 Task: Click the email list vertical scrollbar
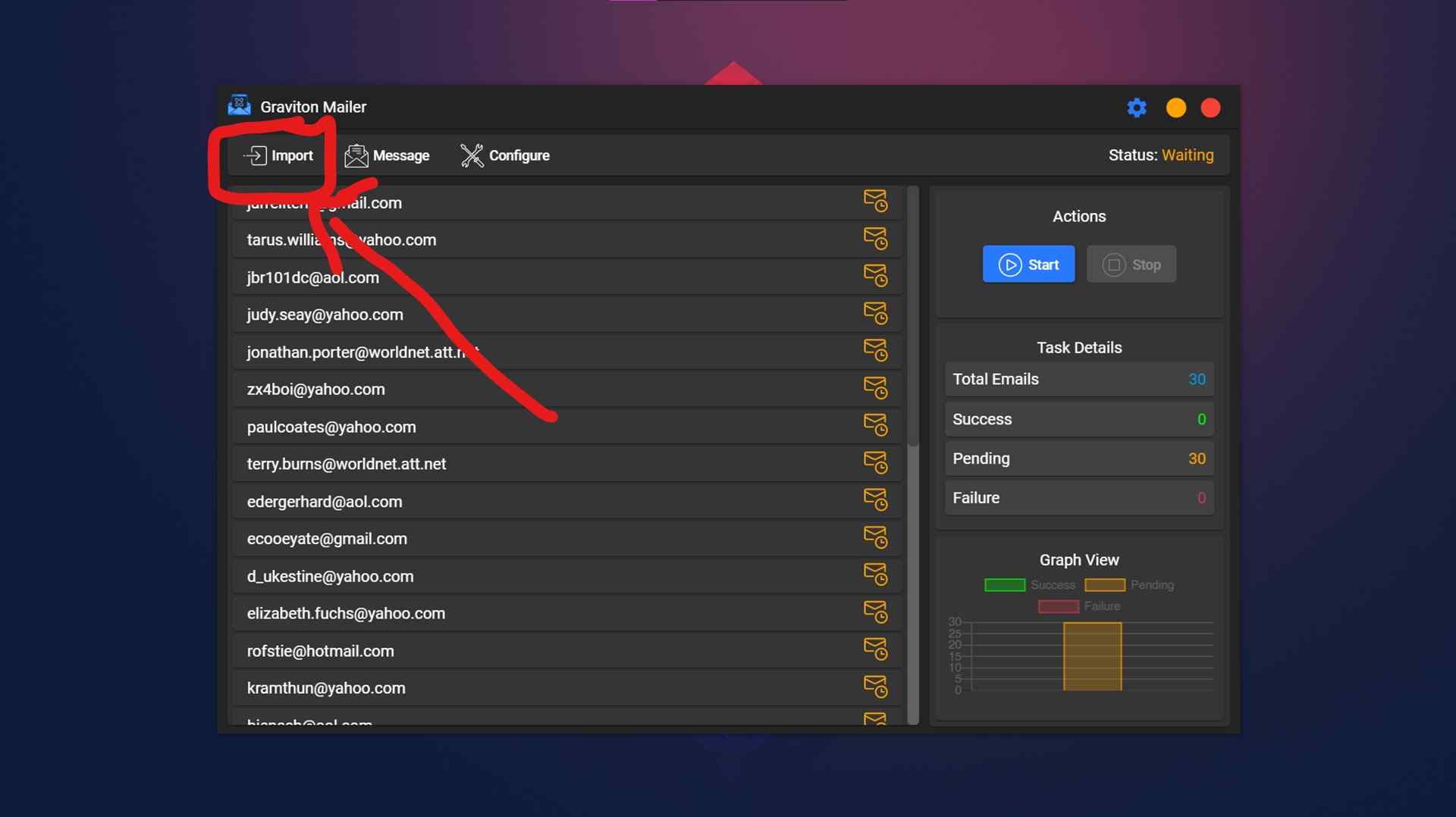(x=913, y=455)
